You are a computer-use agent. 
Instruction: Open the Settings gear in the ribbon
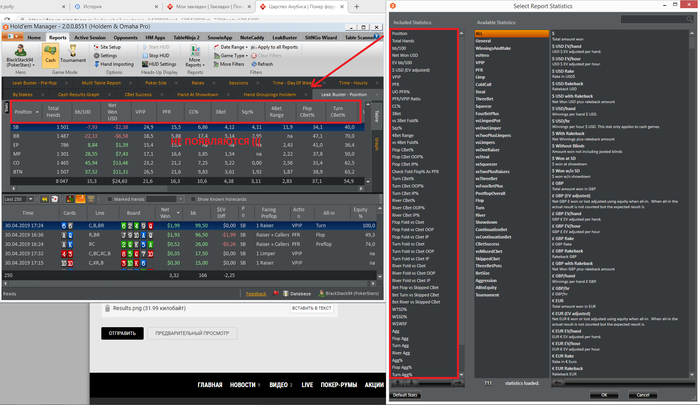[x=105, y=55]
